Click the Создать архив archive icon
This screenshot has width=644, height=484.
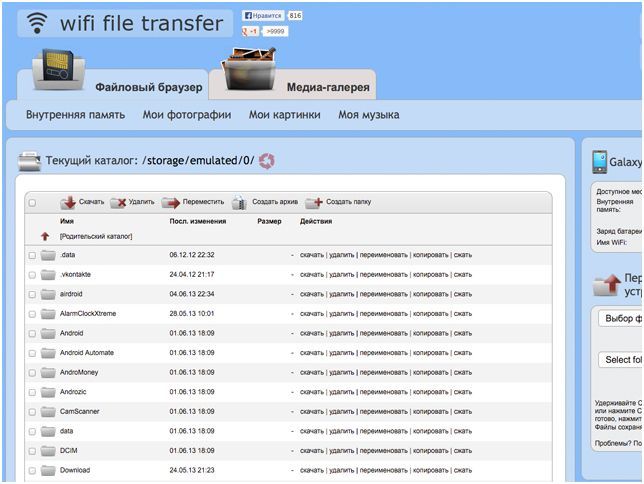pyautogui.click(x=239, y=202)
